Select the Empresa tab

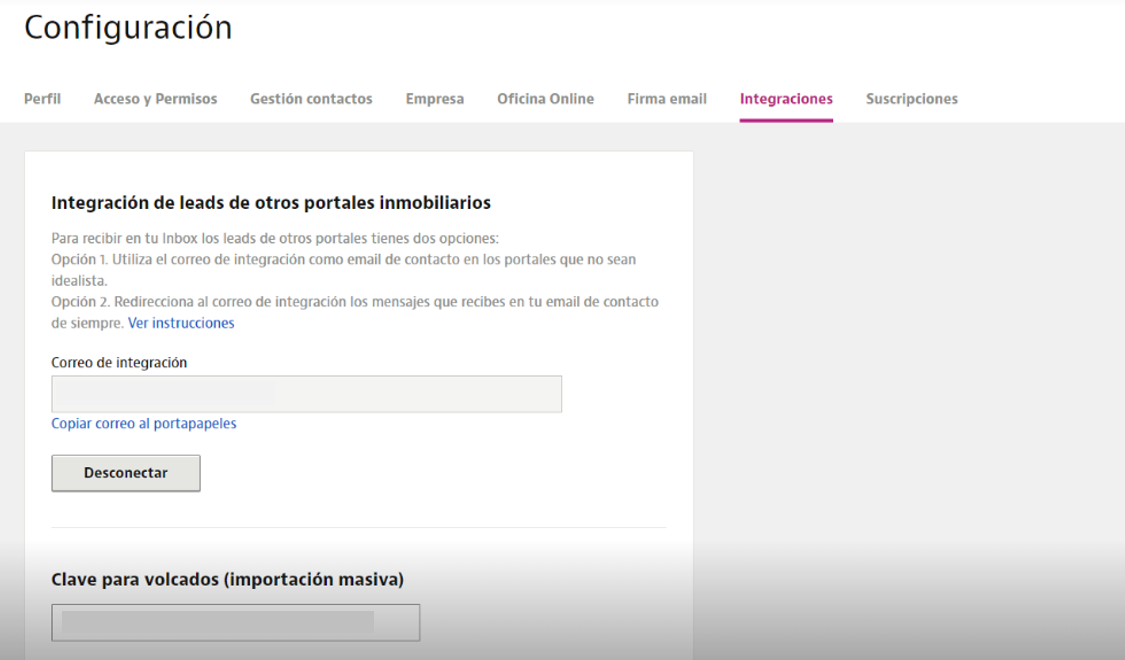[434, 99]
